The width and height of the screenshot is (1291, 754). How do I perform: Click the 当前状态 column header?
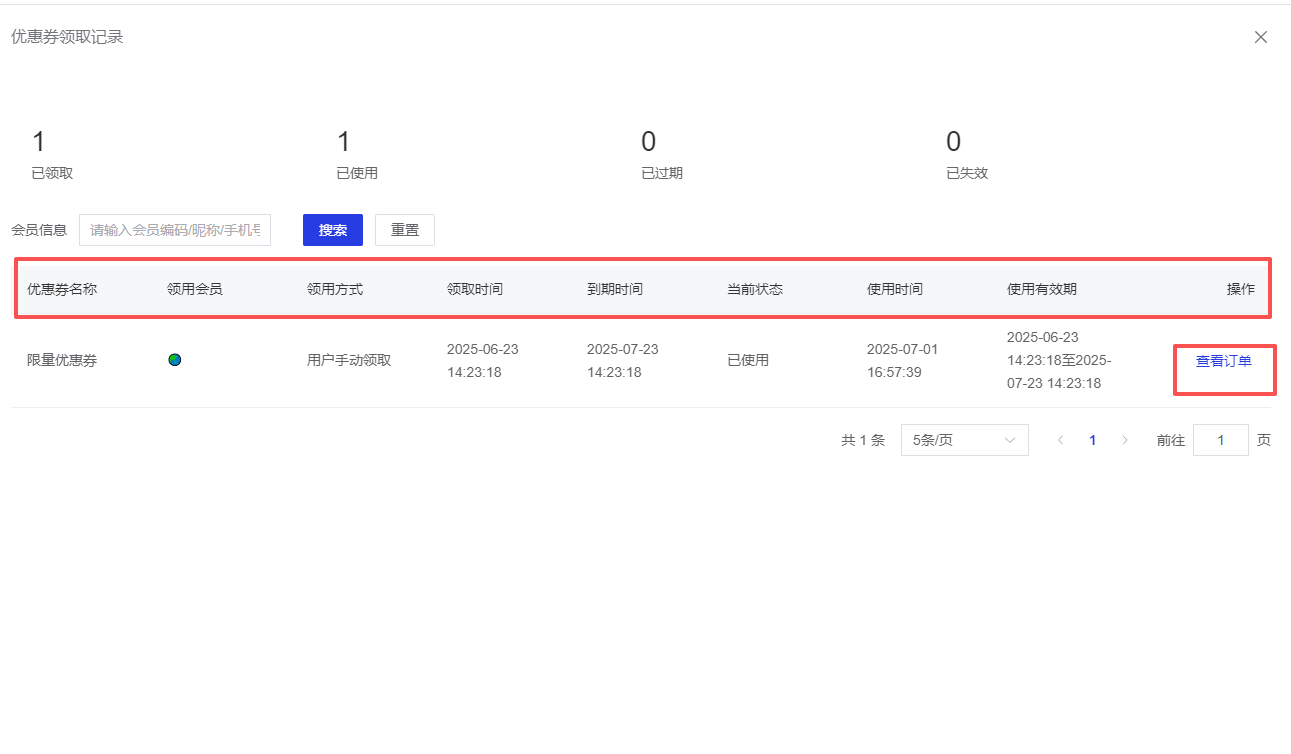pyautogui.click(x=755, y=289)
